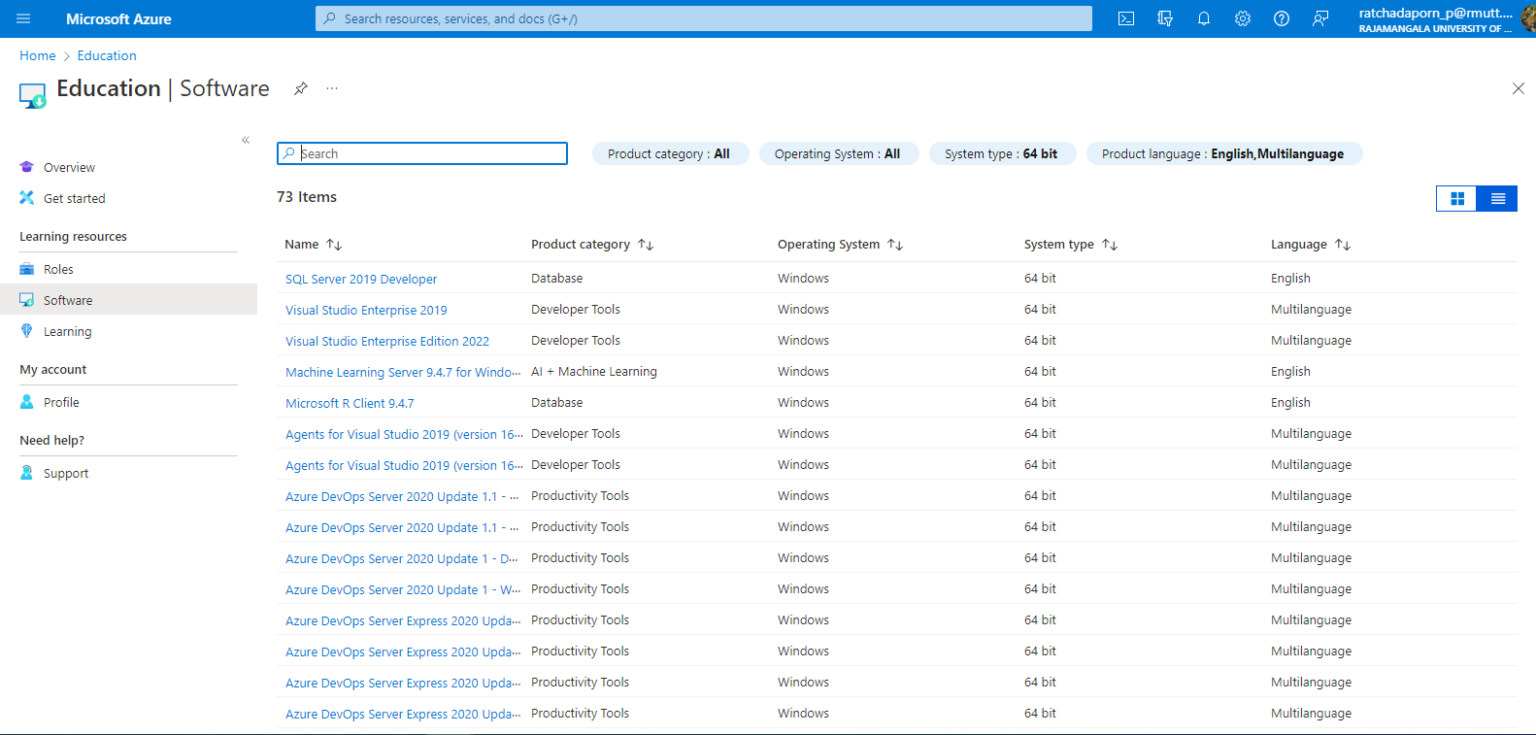This screenshot has width=1536, height=735.
Task: Open Cloud Shell from top bar
Action: [x=1126, y=19]
